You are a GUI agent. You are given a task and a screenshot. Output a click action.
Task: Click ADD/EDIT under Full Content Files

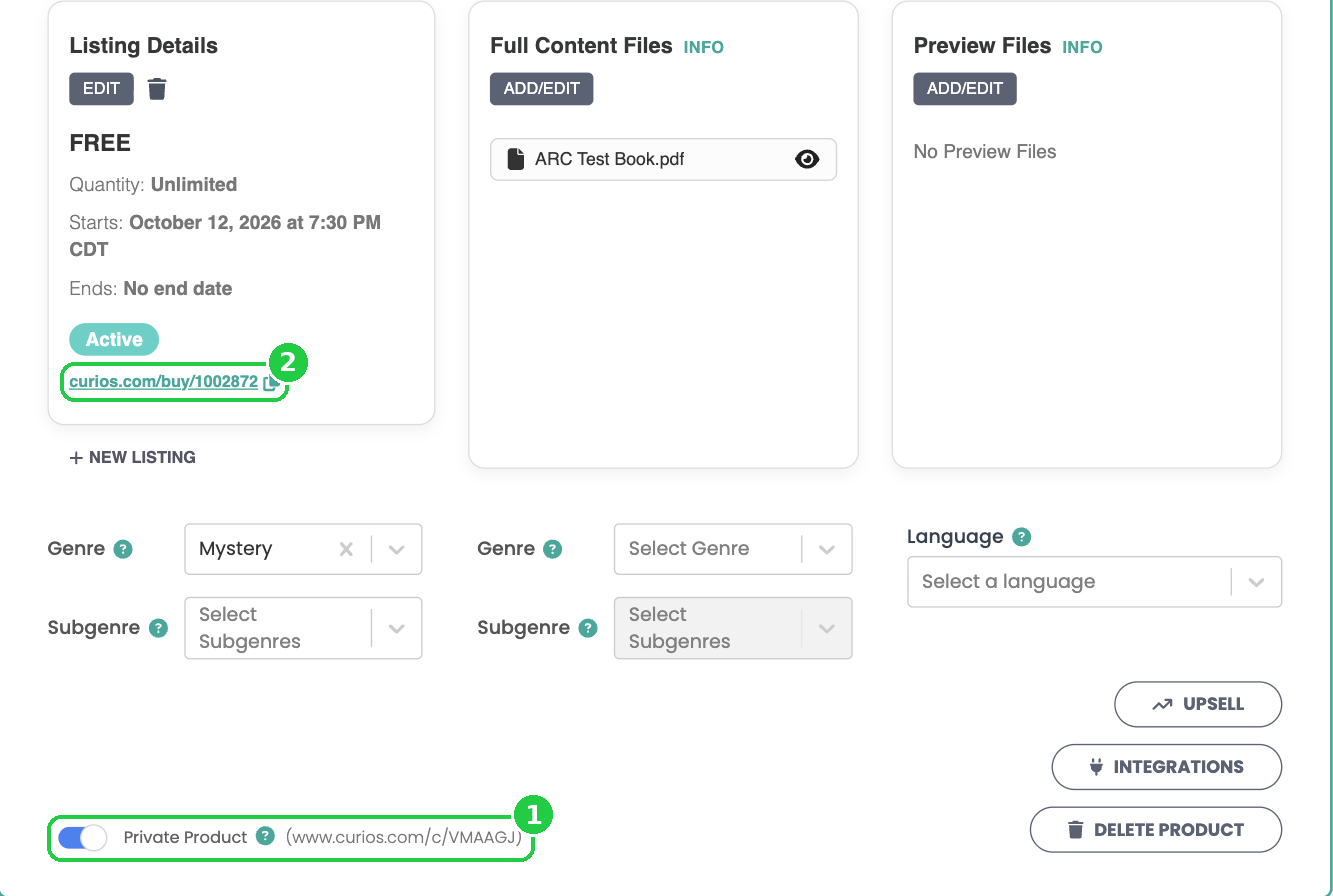(x=541, y=89)
